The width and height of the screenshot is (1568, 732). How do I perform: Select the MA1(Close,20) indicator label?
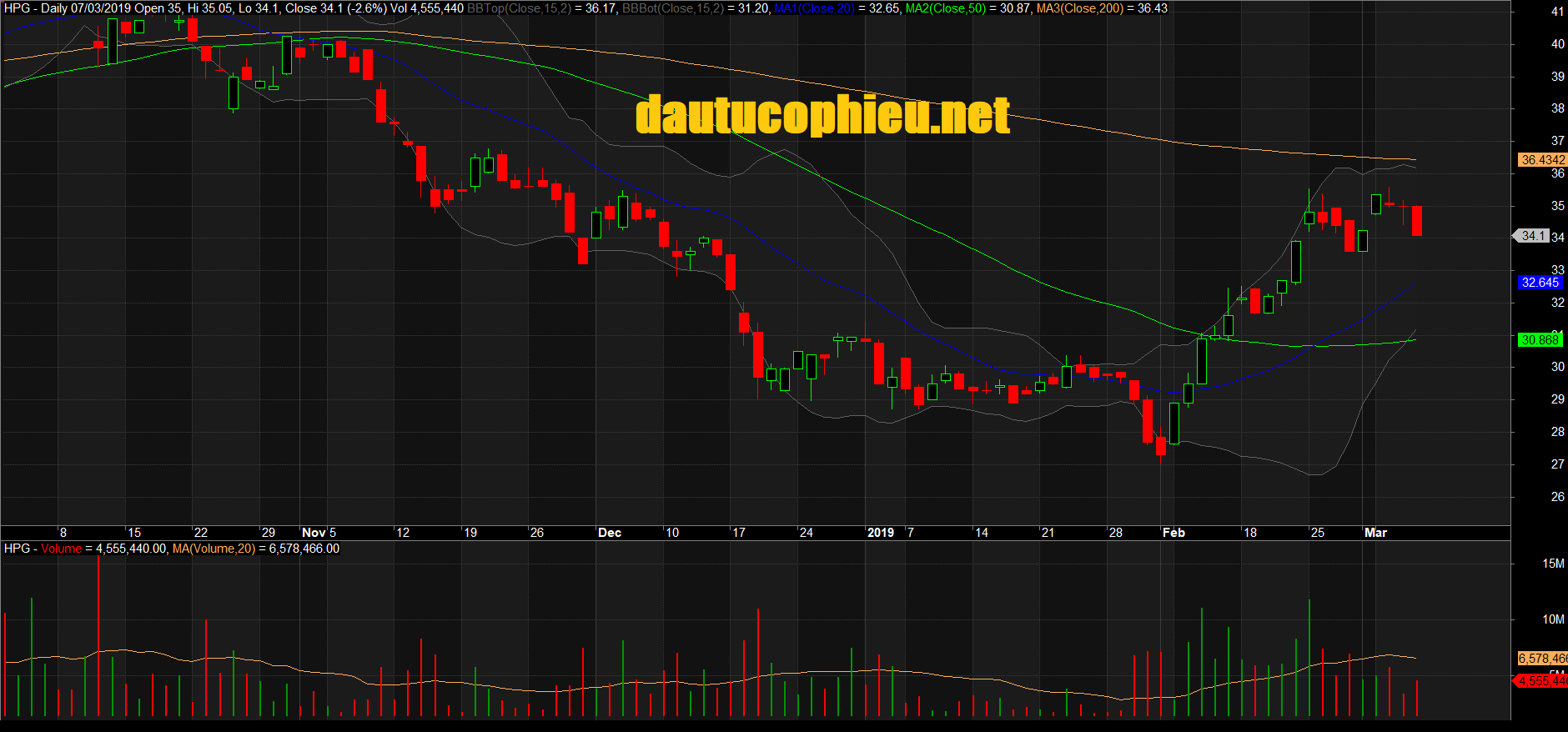[x=813, y=8]
